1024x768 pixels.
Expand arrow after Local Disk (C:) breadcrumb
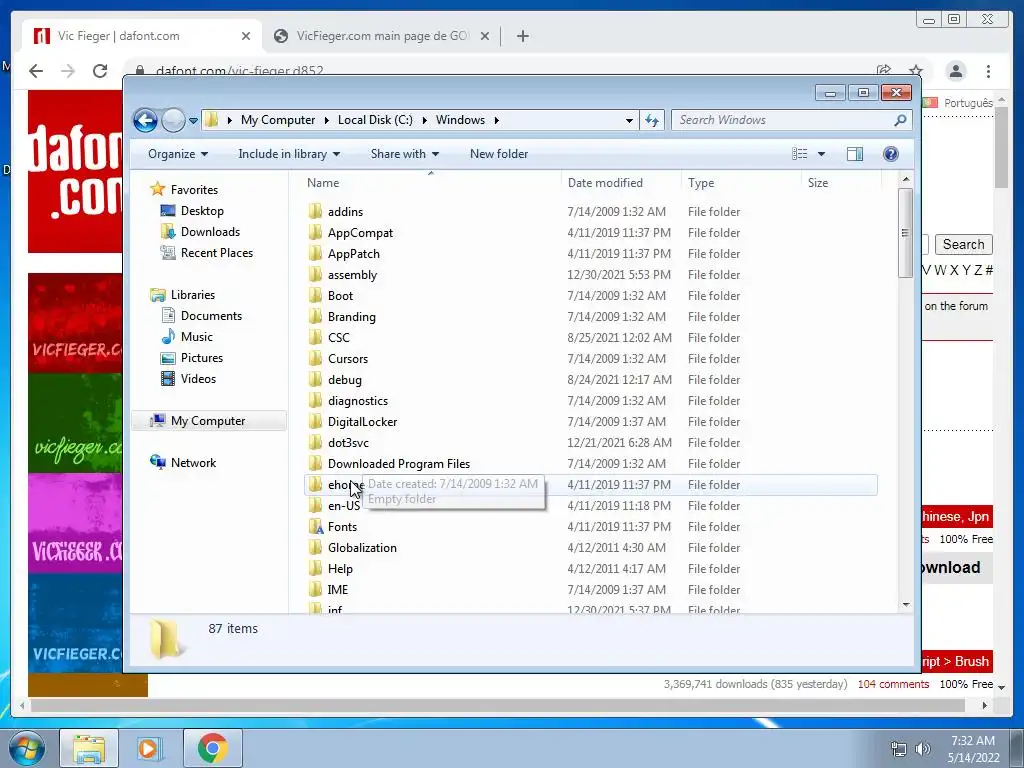[x=424, y=120]
